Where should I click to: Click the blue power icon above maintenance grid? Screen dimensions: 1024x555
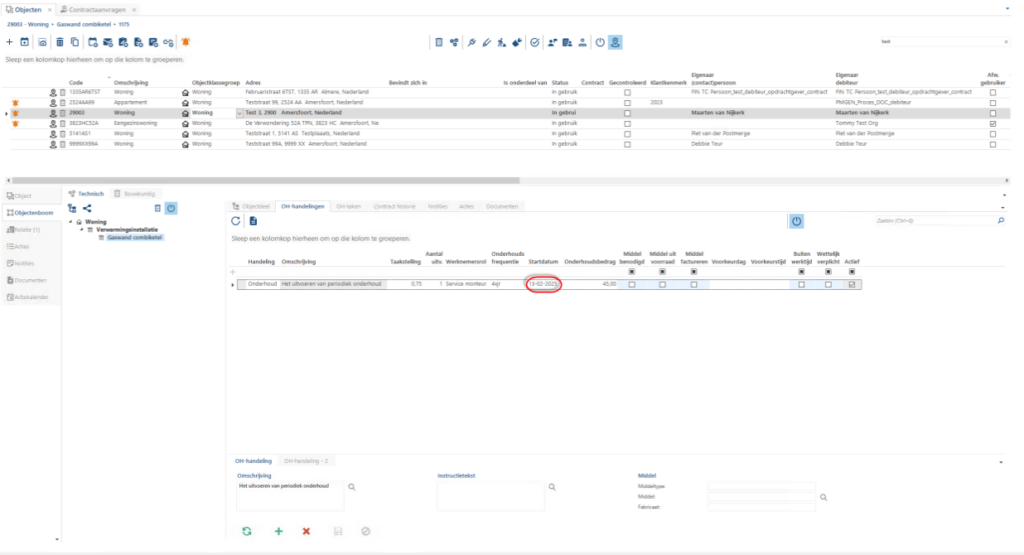[796, 221]
